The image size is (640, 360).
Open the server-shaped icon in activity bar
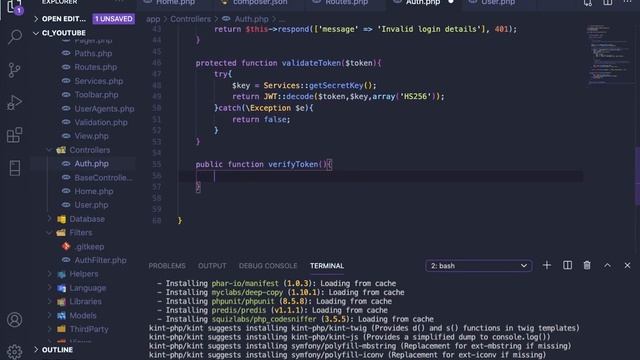click(15, 168)
